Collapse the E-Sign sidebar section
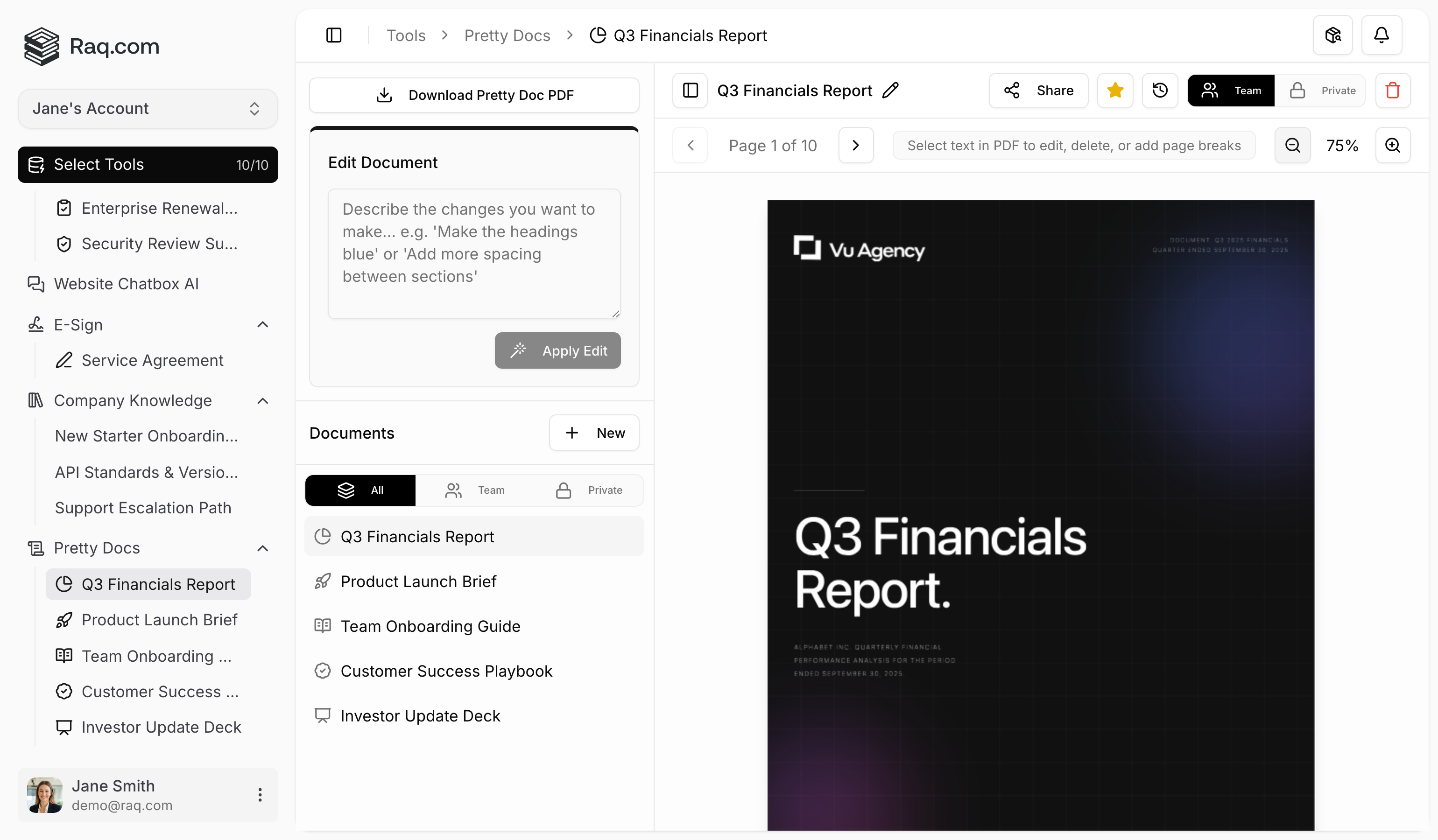The height and width of the screenshot is (840, 1438). pyautogui.click(x=262, y=324)
